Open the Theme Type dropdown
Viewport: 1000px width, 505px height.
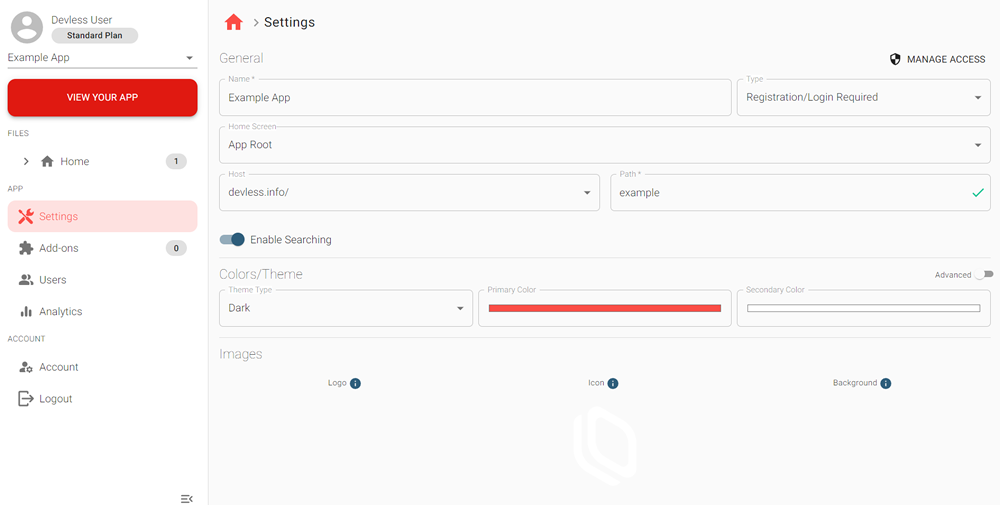[345, 308]
